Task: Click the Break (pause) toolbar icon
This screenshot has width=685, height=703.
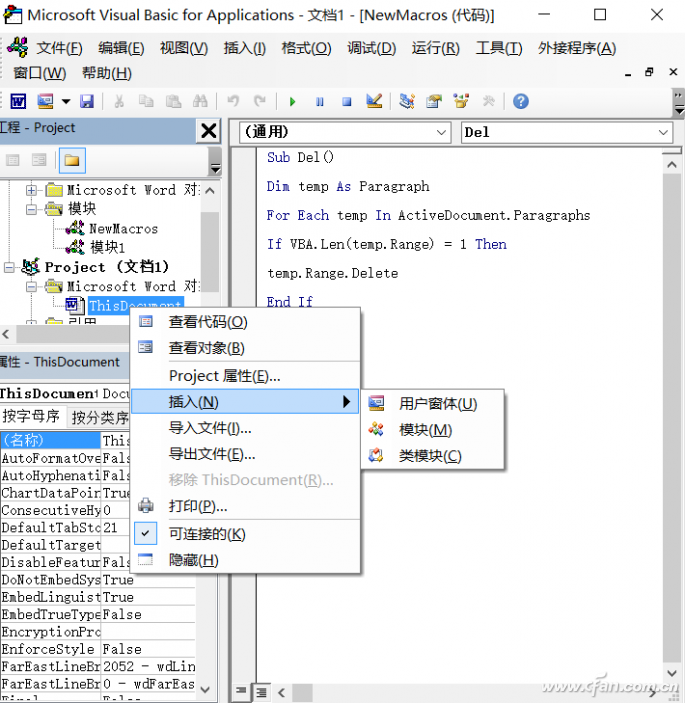Action: tap(319, 101)
